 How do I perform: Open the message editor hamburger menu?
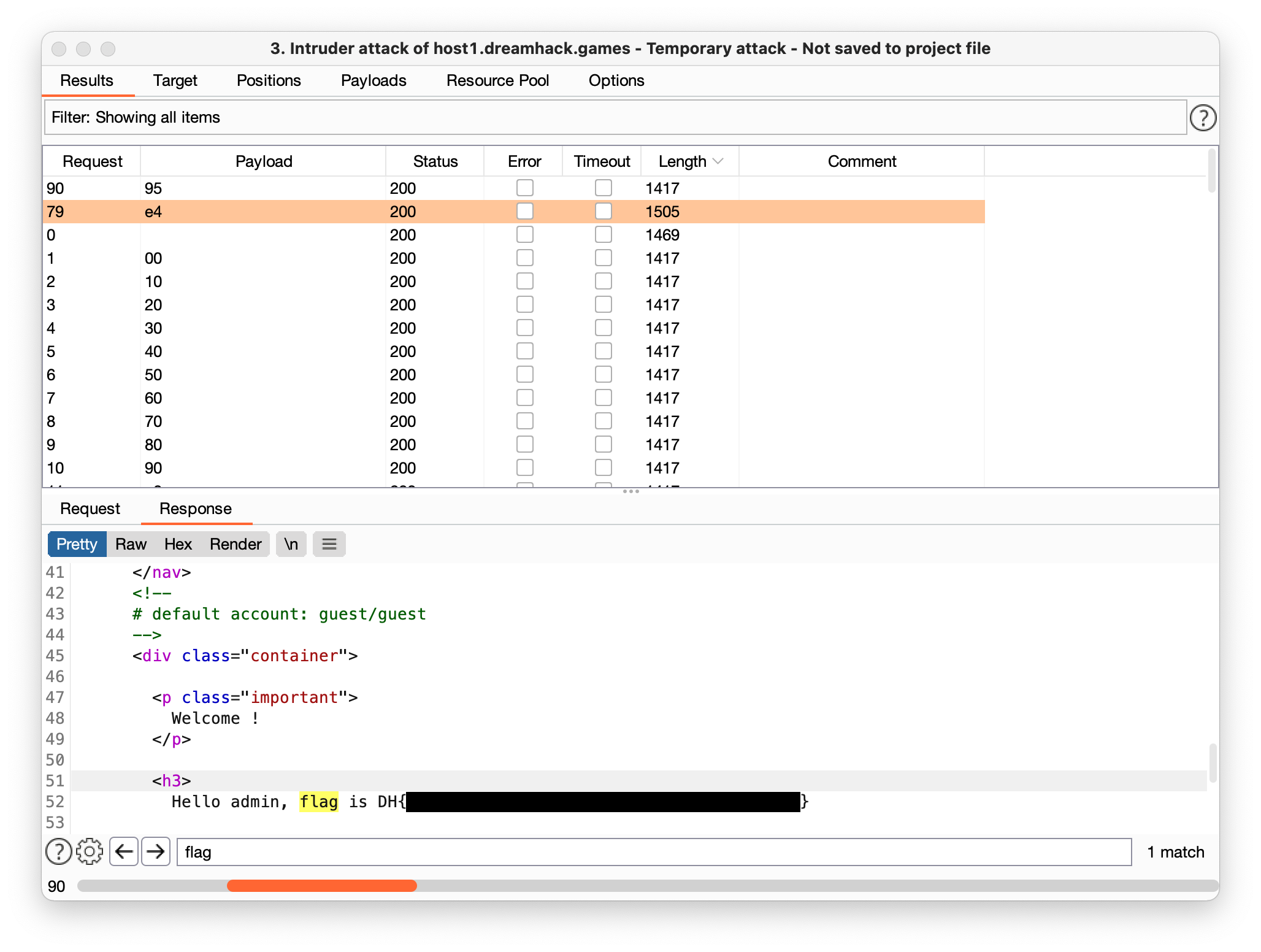(x=329, y=544)
